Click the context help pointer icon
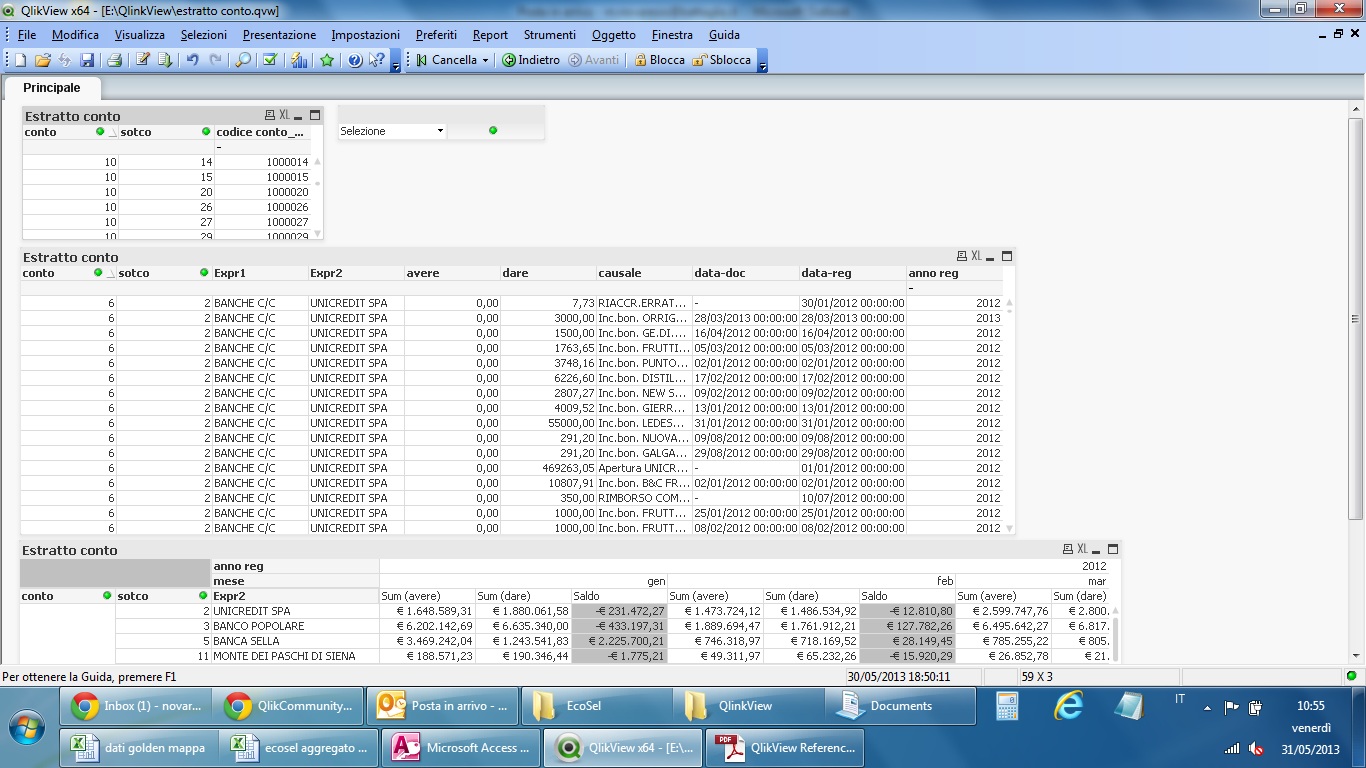 coord(377,60)
